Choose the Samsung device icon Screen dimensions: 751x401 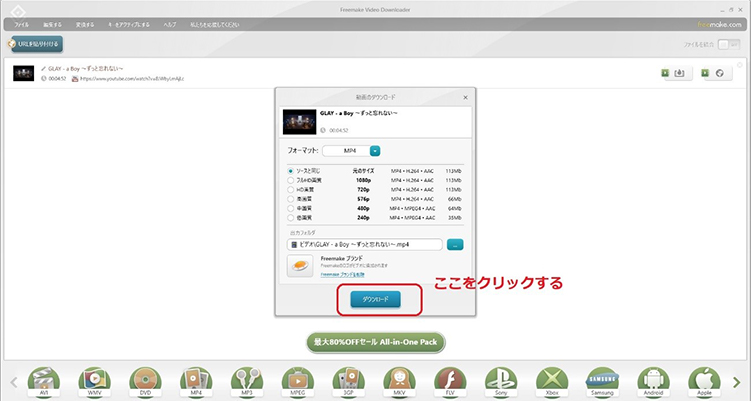click(x=603, y=383)
